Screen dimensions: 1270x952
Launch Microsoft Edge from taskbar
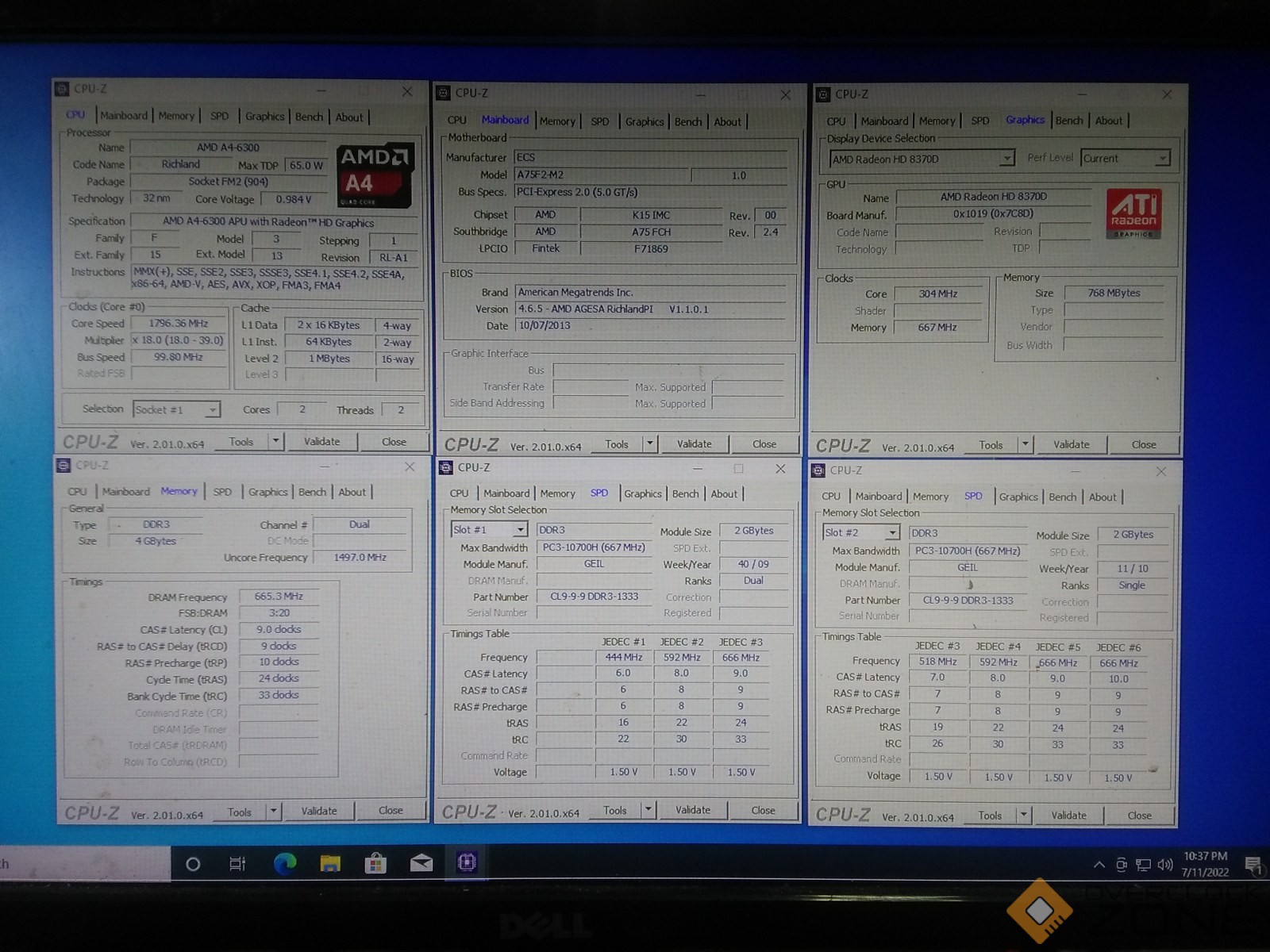284,863
